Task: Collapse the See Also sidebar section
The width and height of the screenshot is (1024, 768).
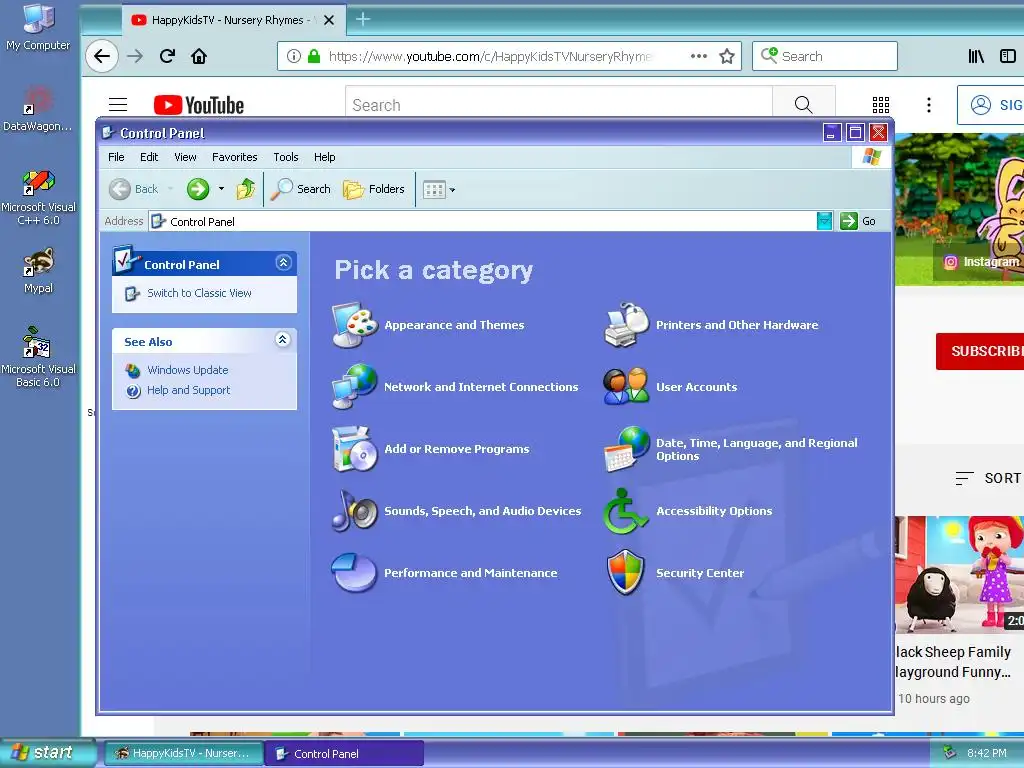Action: [283, 340]
